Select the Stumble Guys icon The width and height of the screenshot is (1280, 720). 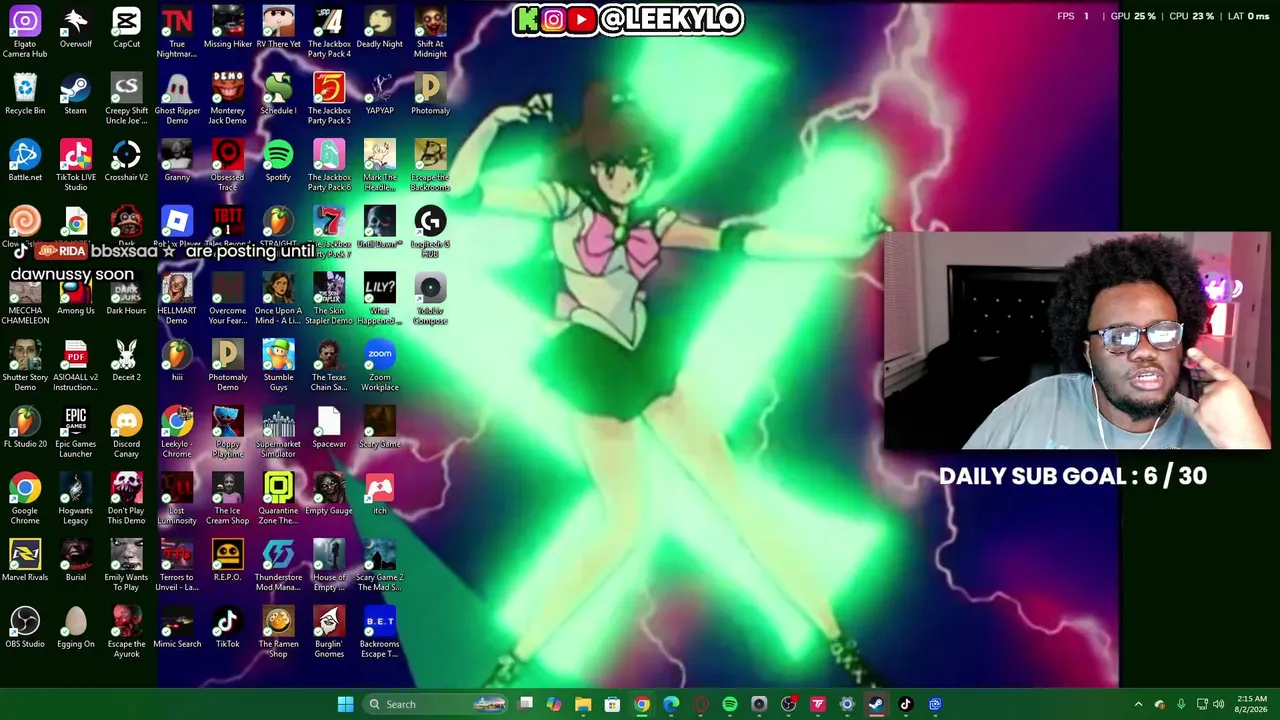click(278, 366)
